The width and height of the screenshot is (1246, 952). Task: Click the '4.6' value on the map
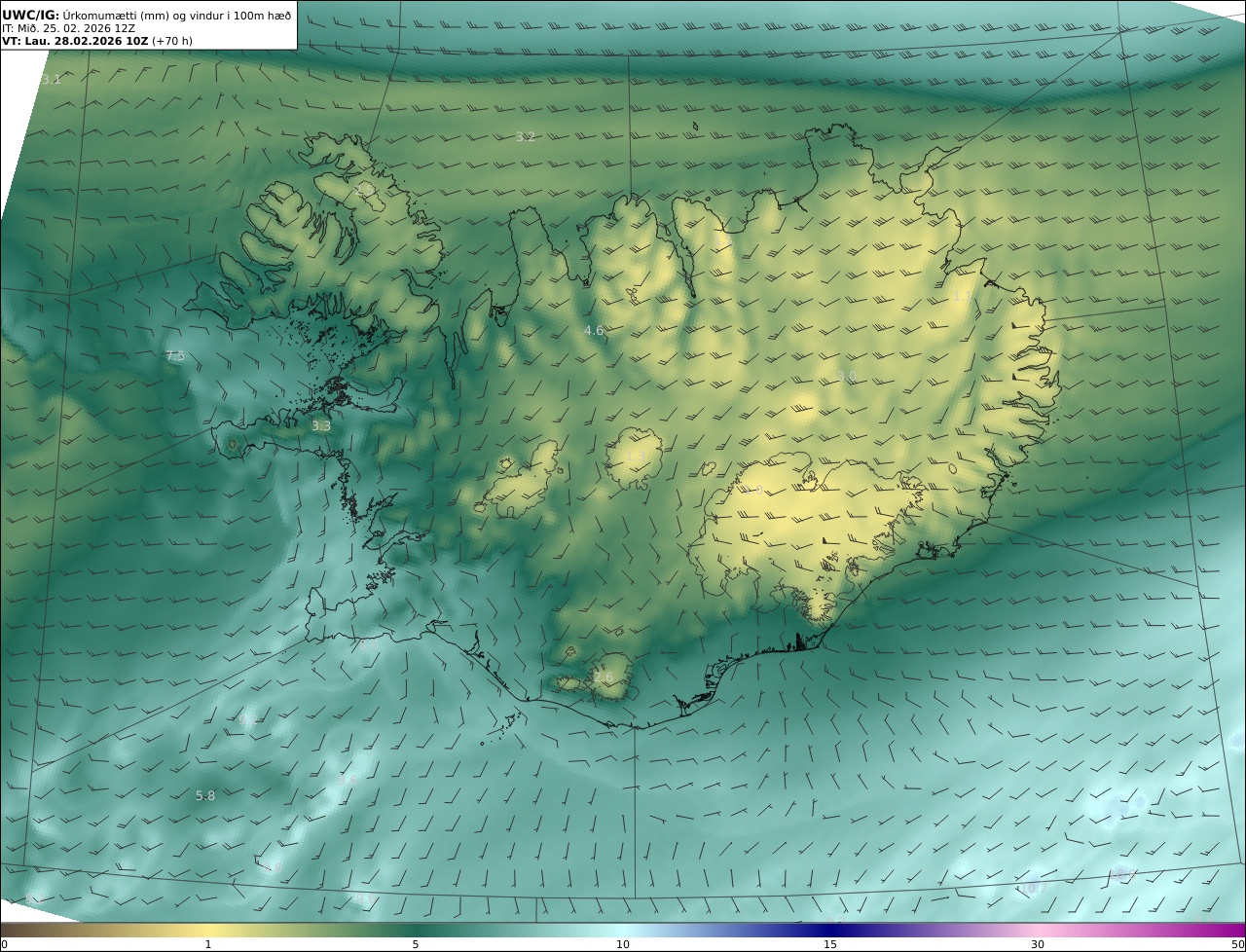(594, 331)
